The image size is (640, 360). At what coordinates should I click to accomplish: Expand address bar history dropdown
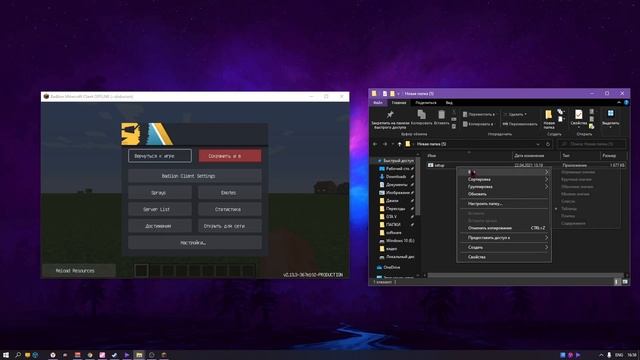[538, 144]
